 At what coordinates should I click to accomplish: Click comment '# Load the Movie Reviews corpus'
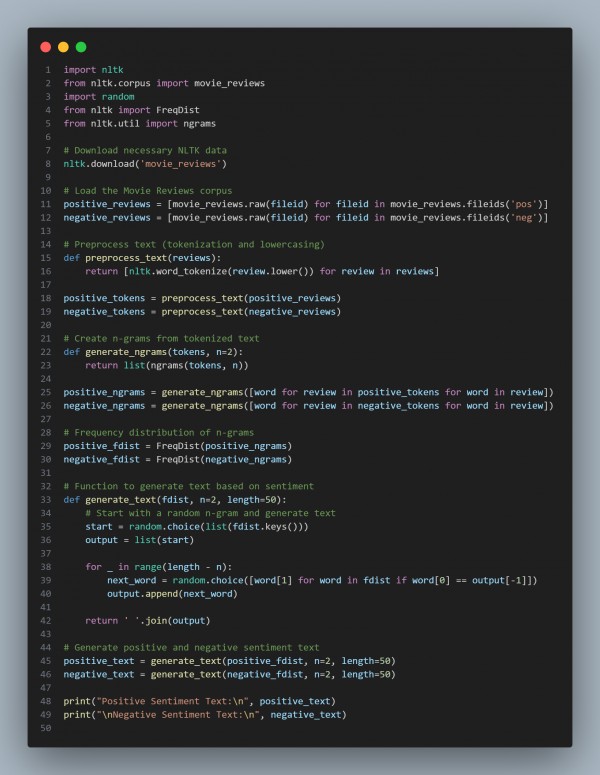[x=148, y=191]
